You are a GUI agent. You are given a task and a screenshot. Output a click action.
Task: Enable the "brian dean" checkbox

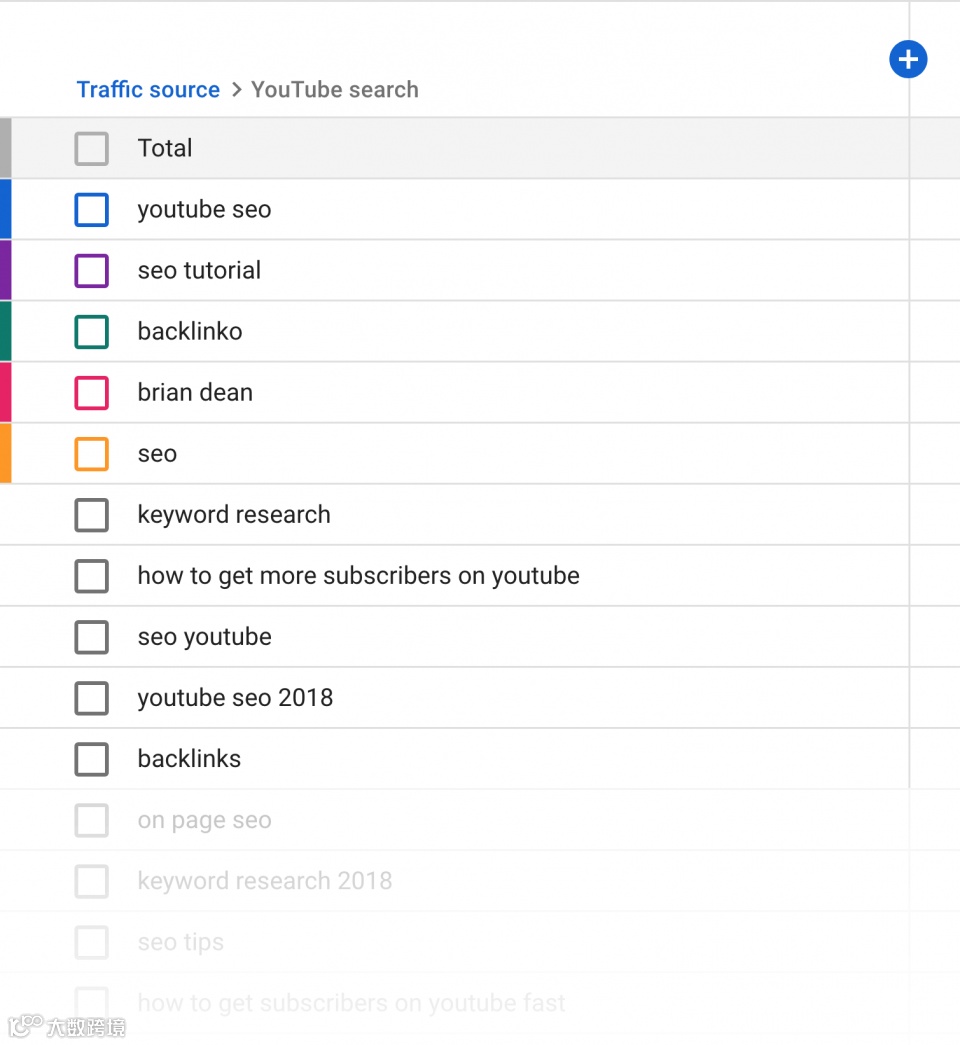[91, 393]
